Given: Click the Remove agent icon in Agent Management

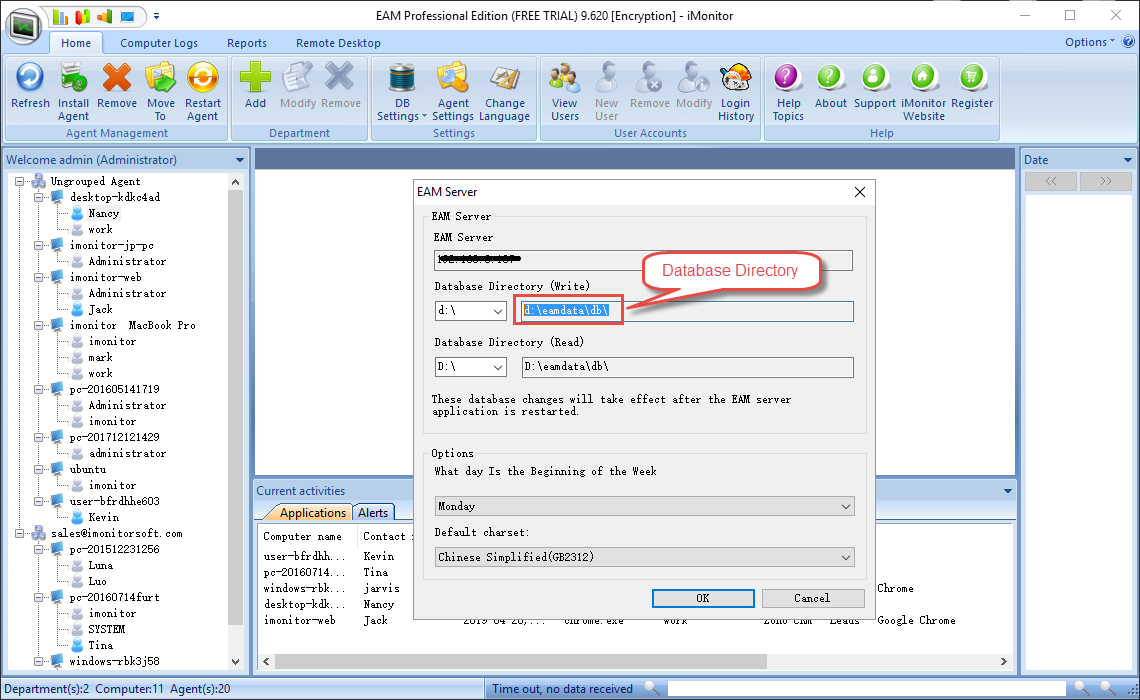Looking at the screenshot, I should (x=116, y=77).
